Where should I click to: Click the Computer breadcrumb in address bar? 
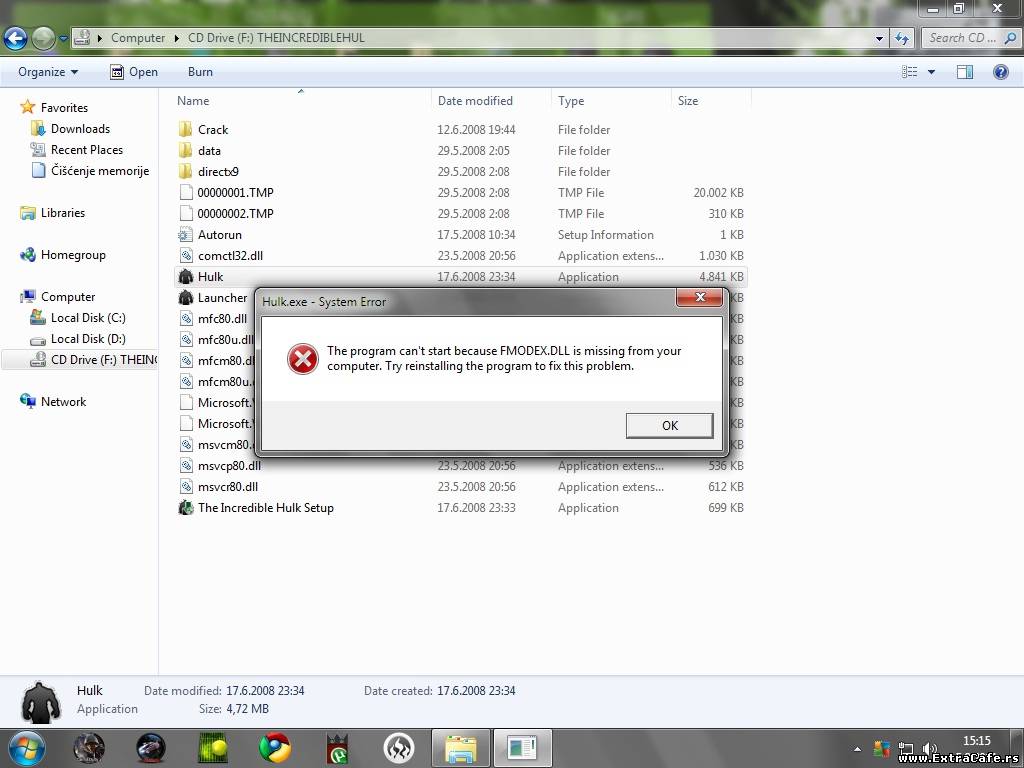coord(138,38)
